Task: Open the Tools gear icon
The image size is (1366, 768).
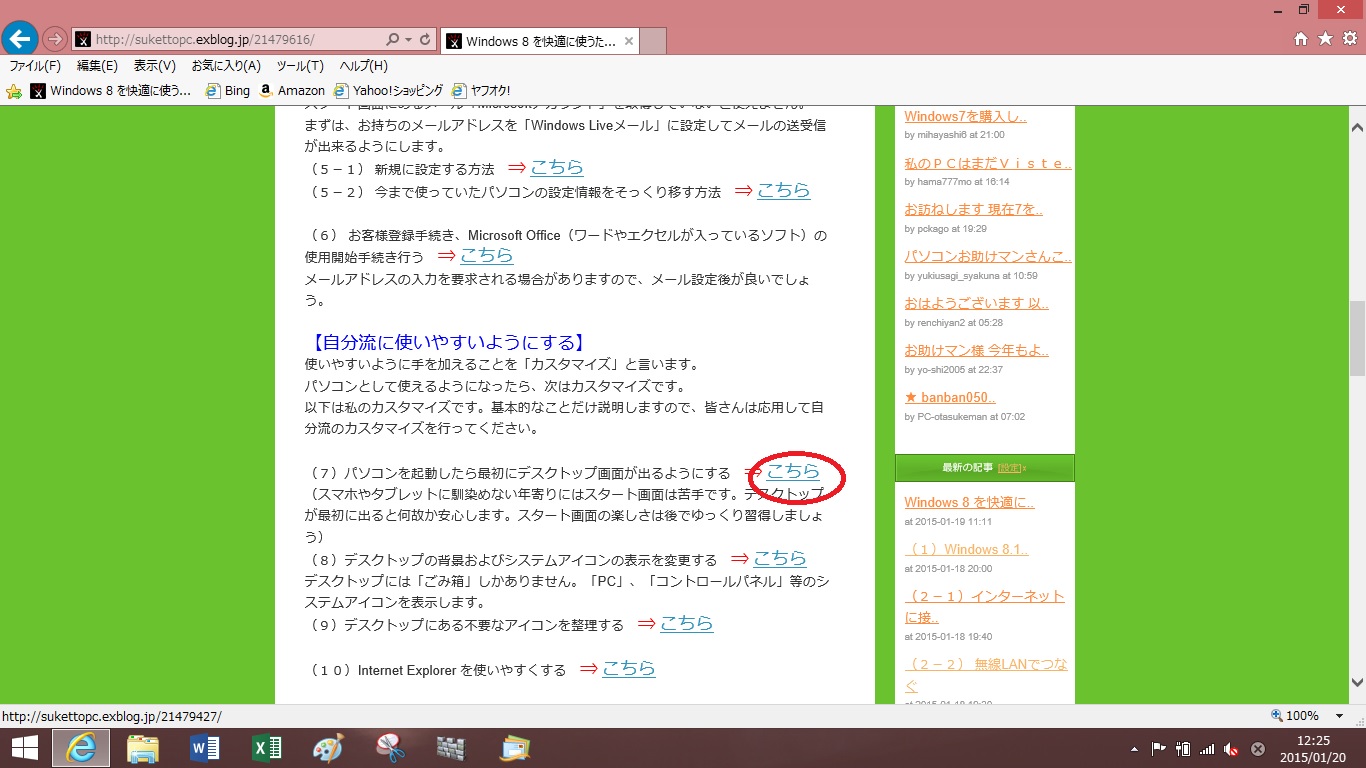Action: pos(1349,39)
